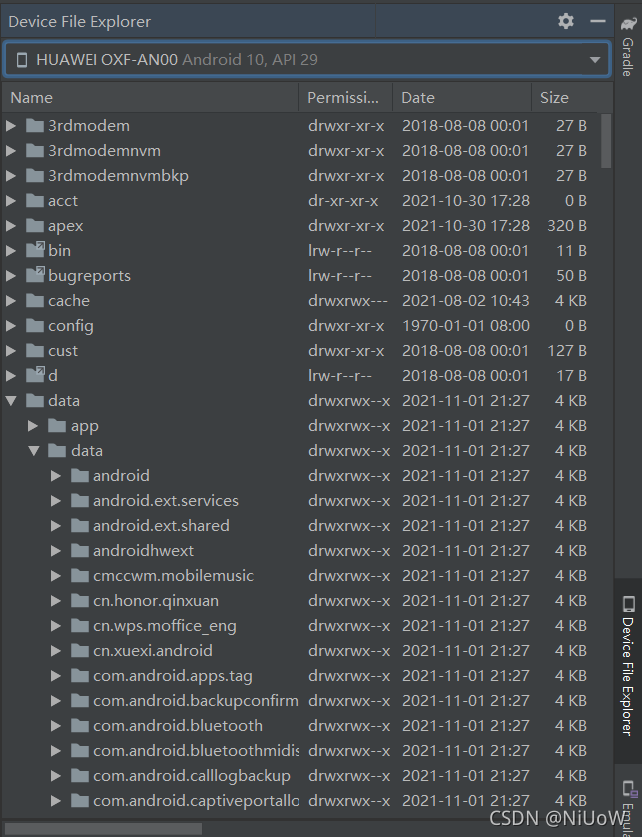Select the acct row name

click(x=63, y=201)
